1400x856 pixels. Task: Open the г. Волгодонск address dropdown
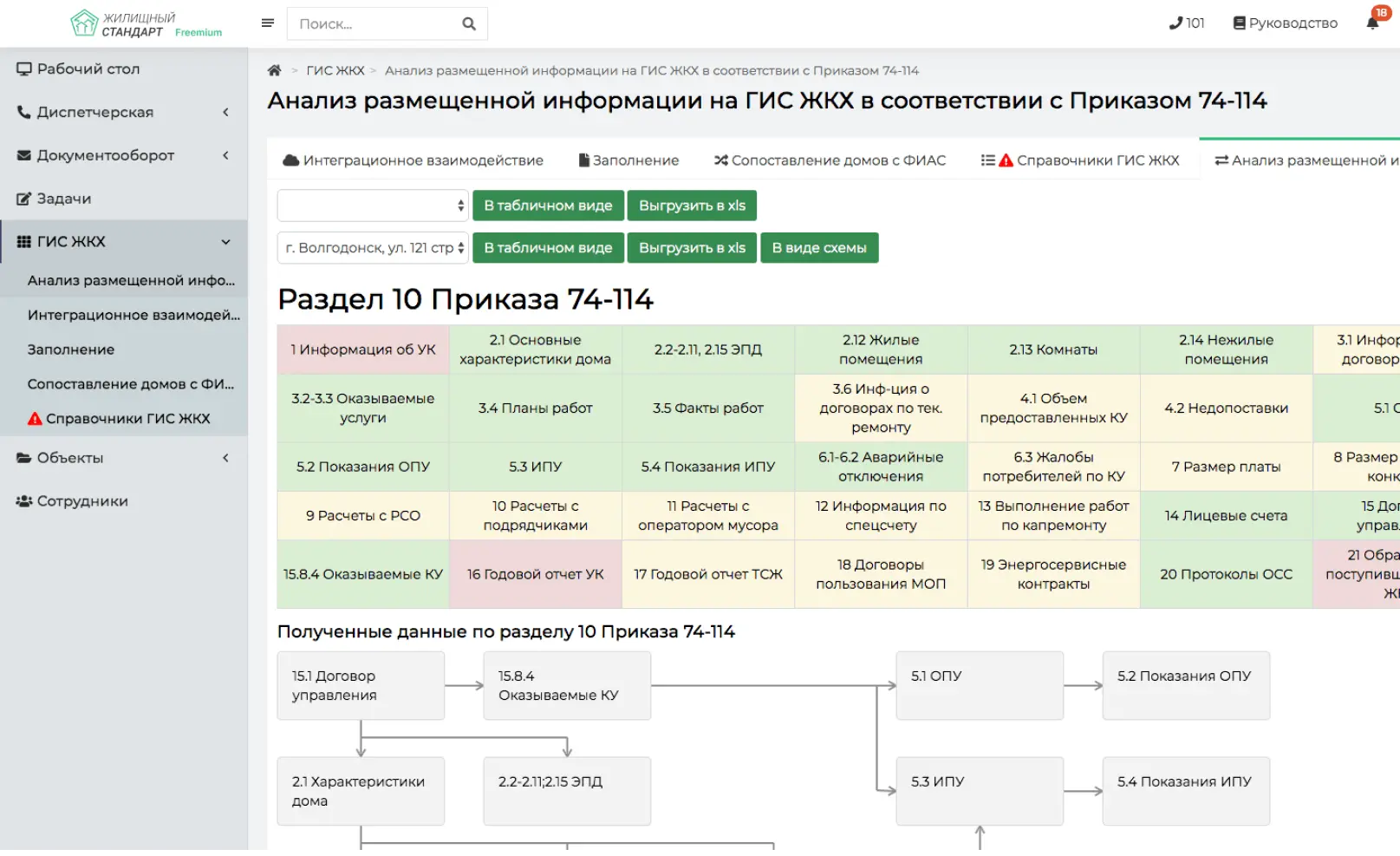(373, 248)
